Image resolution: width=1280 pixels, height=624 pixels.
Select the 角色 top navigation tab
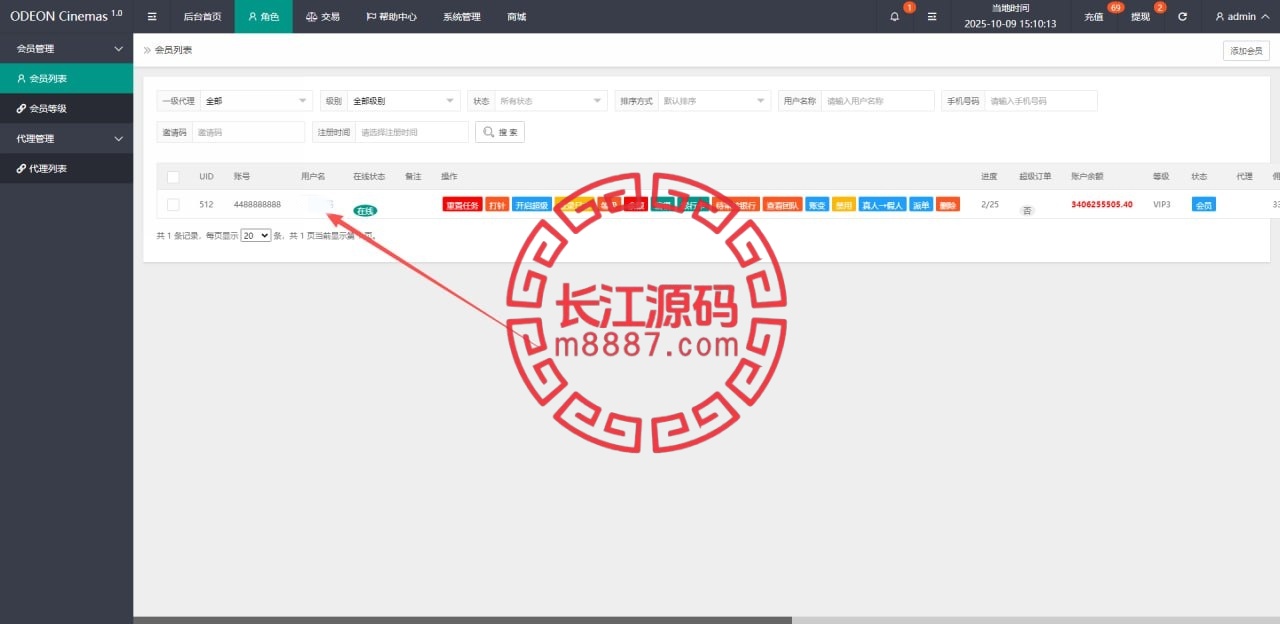pos(264,17)
